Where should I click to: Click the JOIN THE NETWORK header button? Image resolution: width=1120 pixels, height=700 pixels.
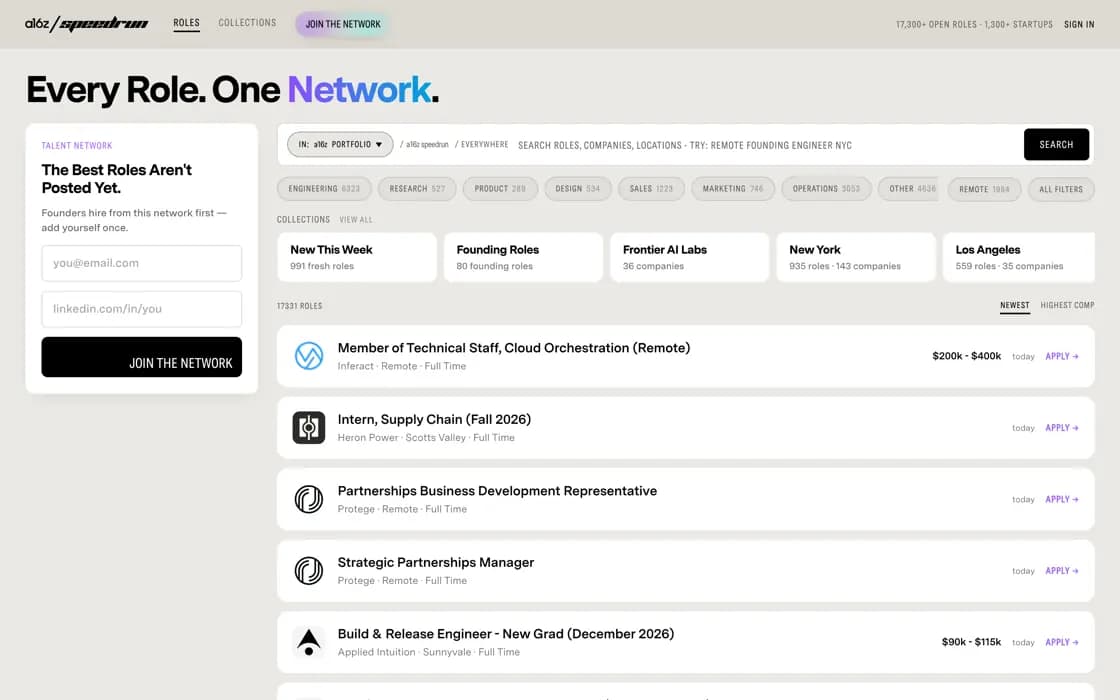point(343,24)
